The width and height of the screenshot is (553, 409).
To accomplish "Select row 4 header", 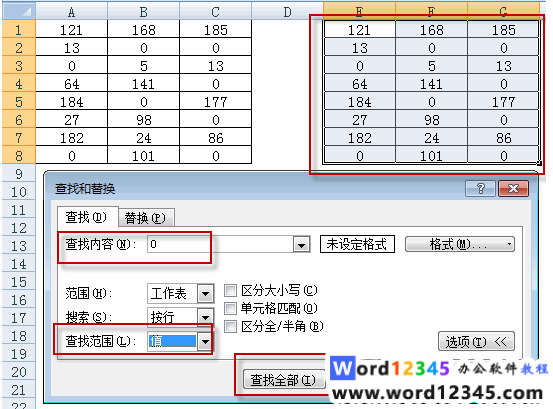I will click(x=19, y=83).
